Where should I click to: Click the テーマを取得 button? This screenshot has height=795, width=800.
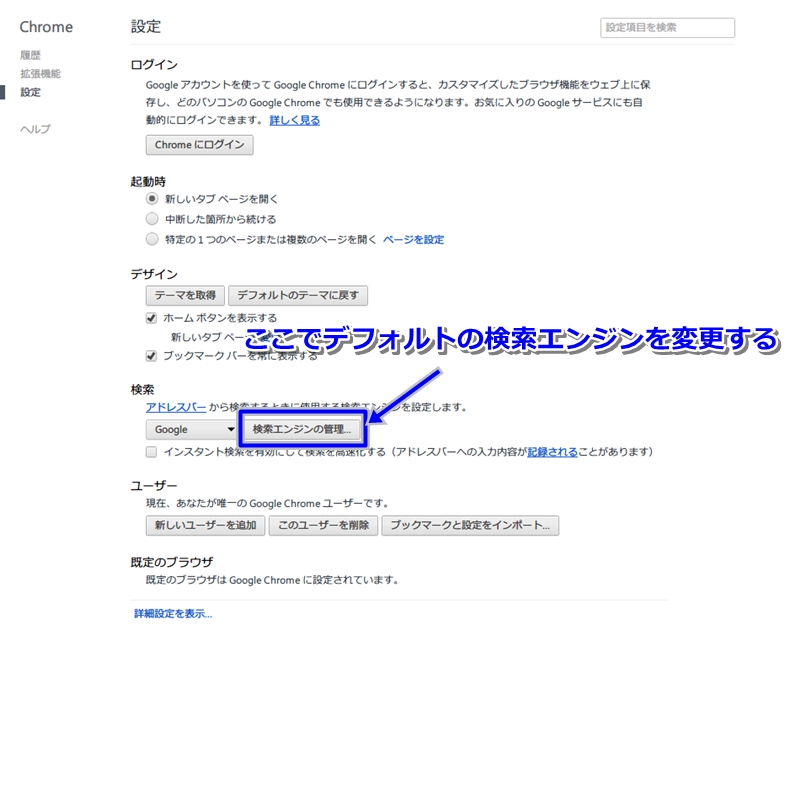185,295
